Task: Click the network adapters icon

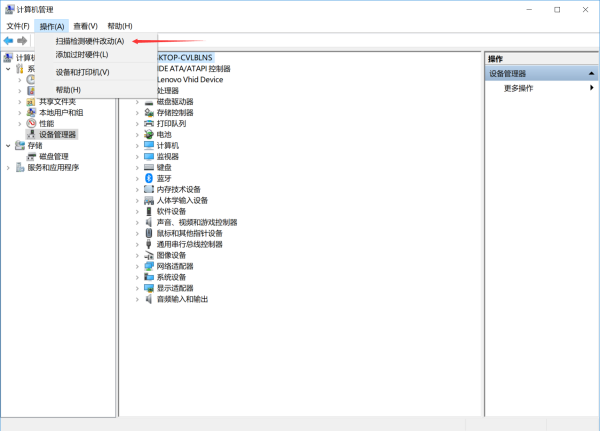Action: (149, 266)
